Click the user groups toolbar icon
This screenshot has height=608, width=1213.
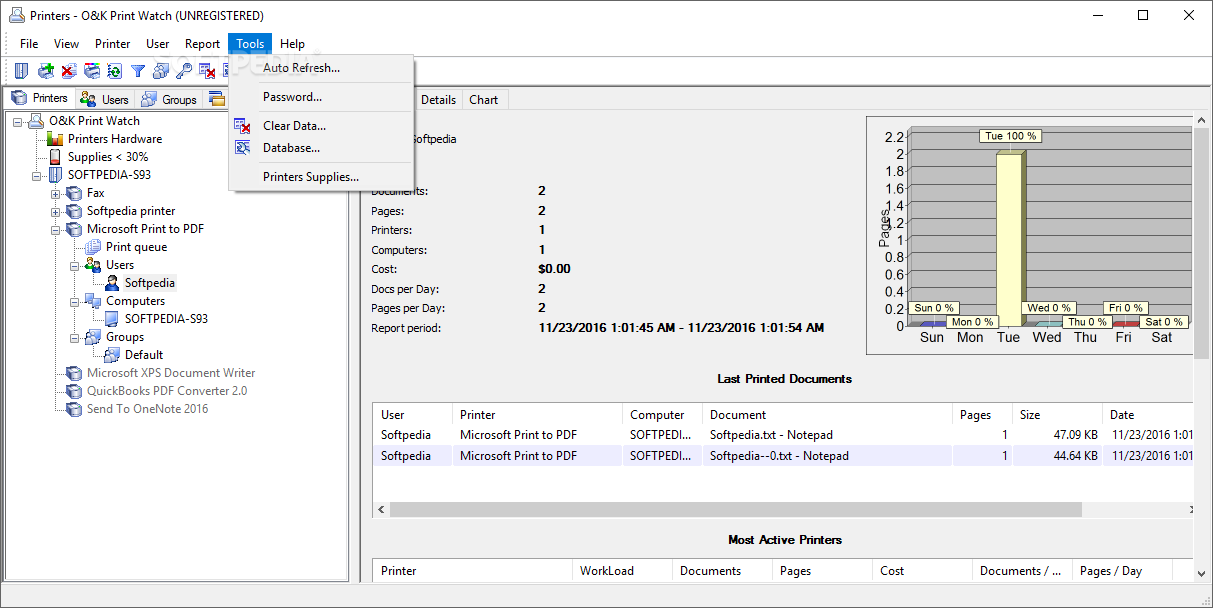point(161,70)
